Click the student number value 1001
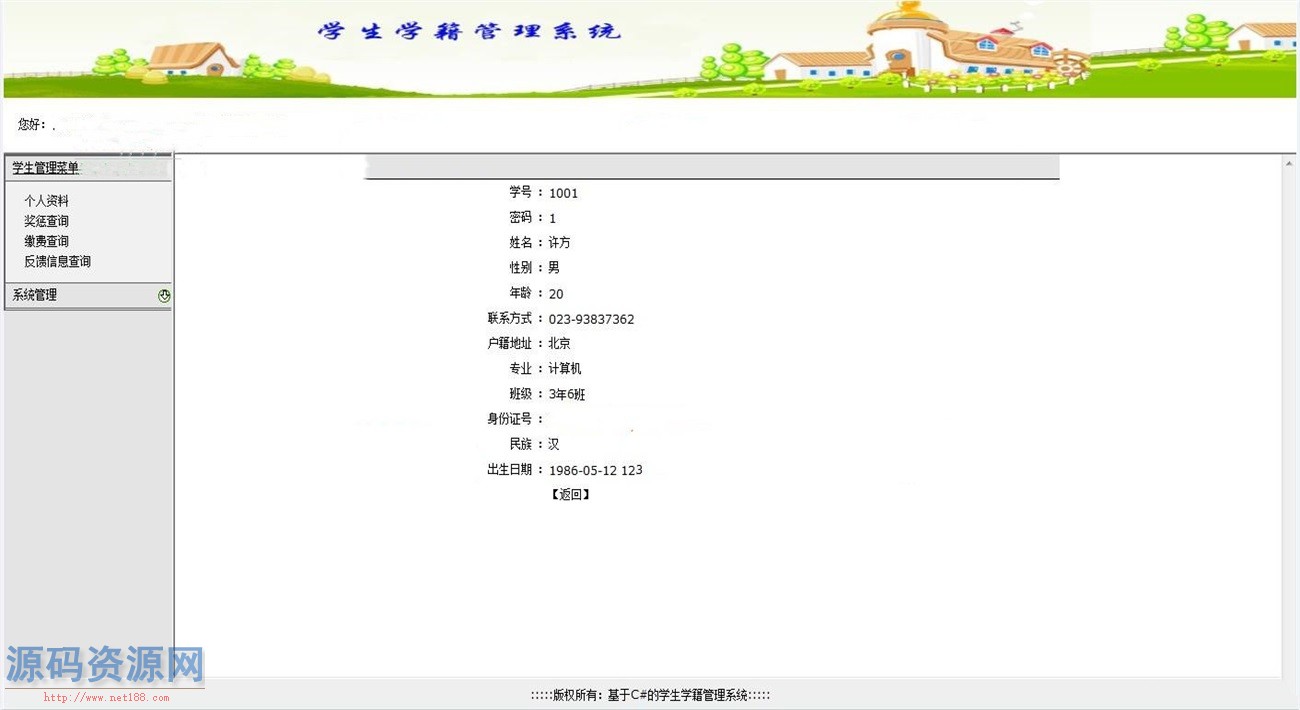Image resolution: width=1300 pixels, height=710 pixels. click(563, 193)
